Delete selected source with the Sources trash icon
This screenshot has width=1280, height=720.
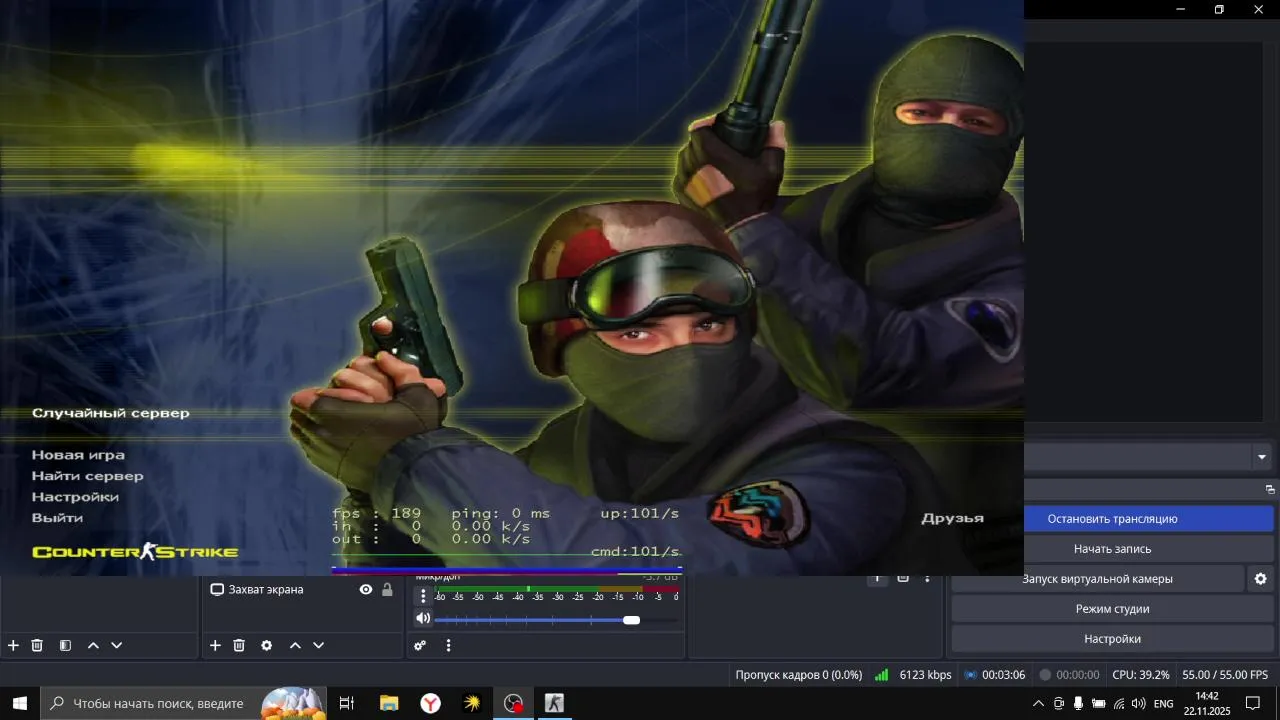(x=239, y=646)
